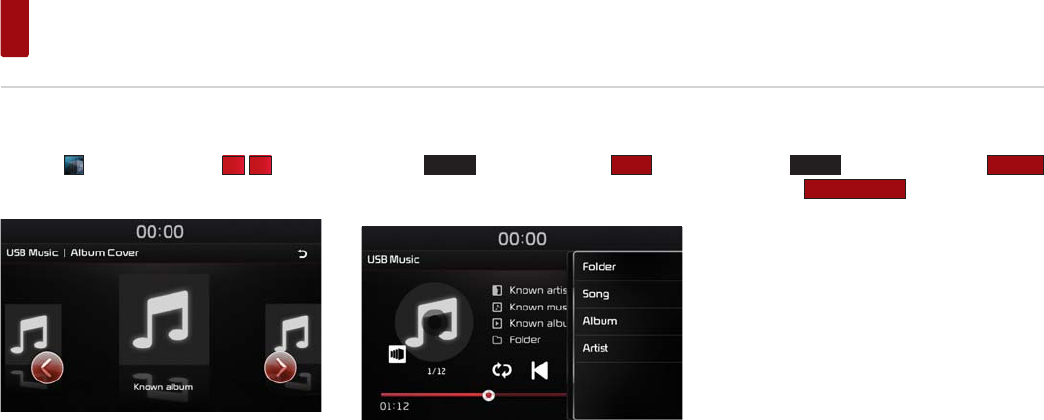Select the right album cover thumbnail
Viewport: 1044px width, 420px height.
click(293, 335)
